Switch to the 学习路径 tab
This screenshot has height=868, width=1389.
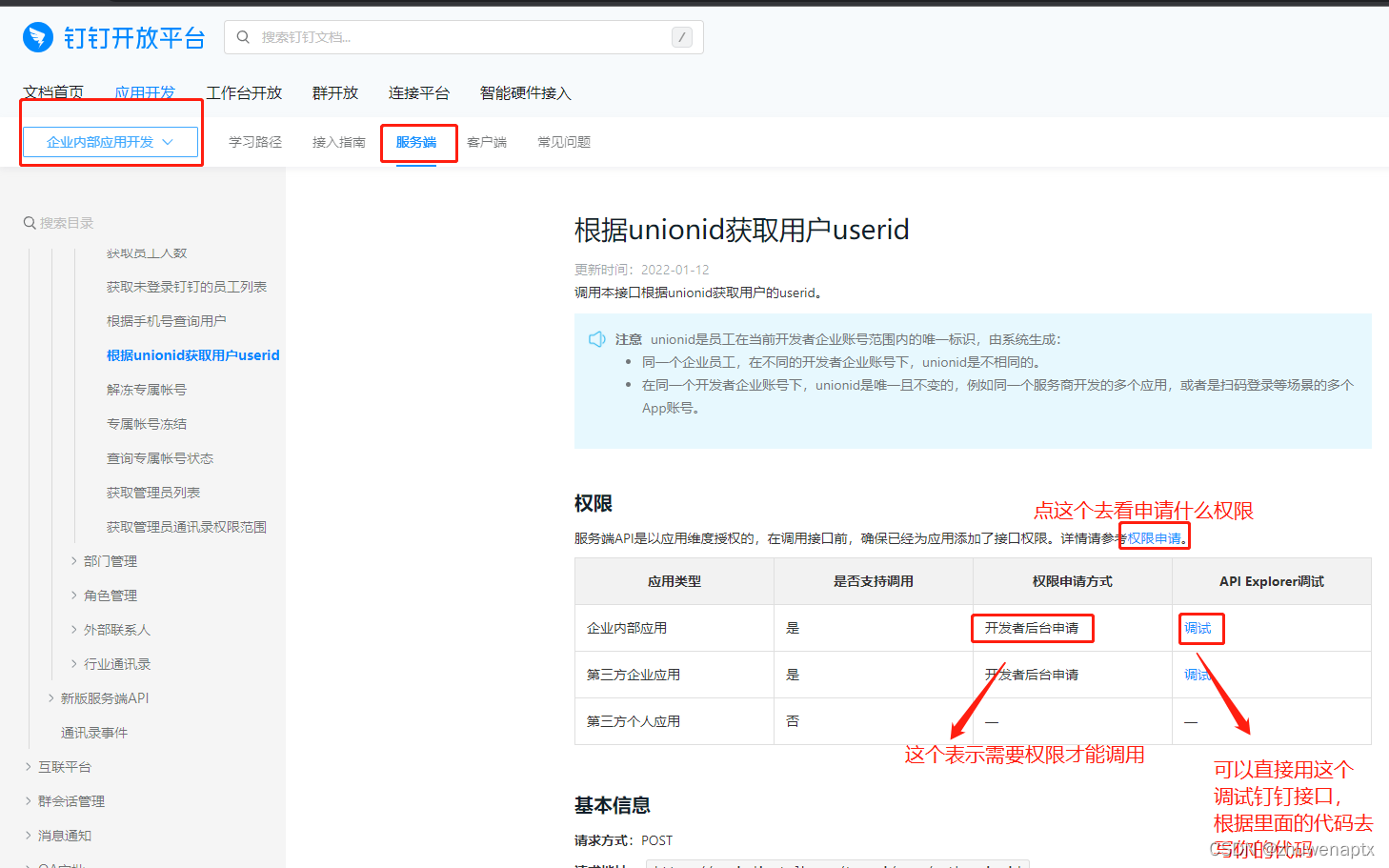point(255,142)
